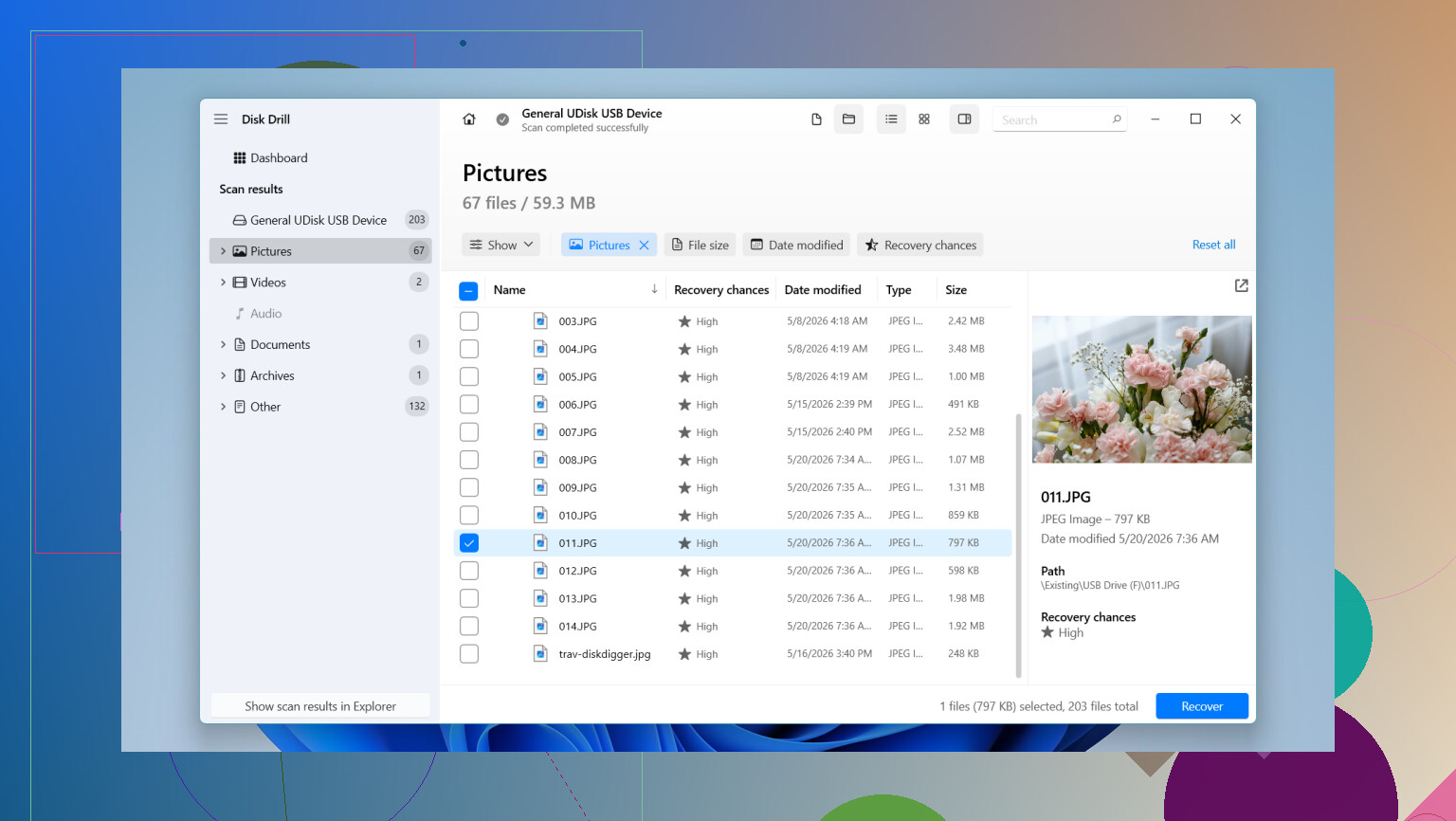Click the Reset all link
1456x821 pixels.
click(x=1214, y=245)
